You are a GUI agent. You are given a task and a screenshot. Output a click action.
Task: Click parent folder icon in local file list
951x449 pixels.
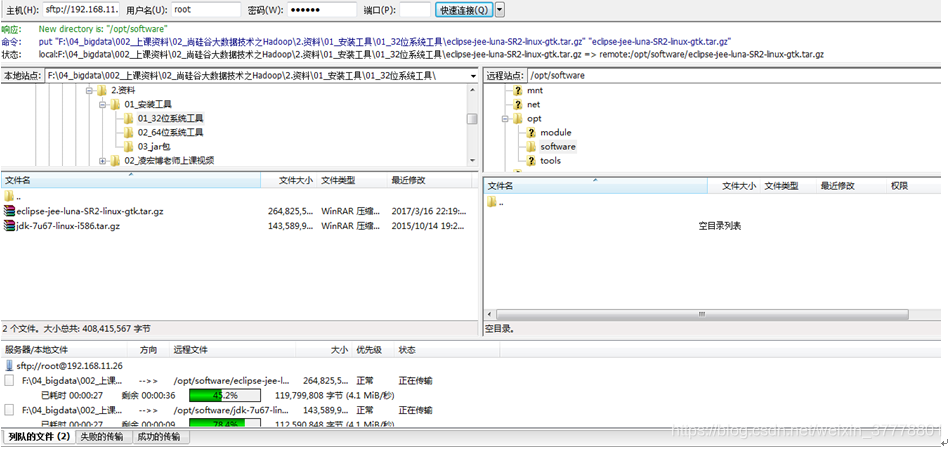tap(8, 196)
